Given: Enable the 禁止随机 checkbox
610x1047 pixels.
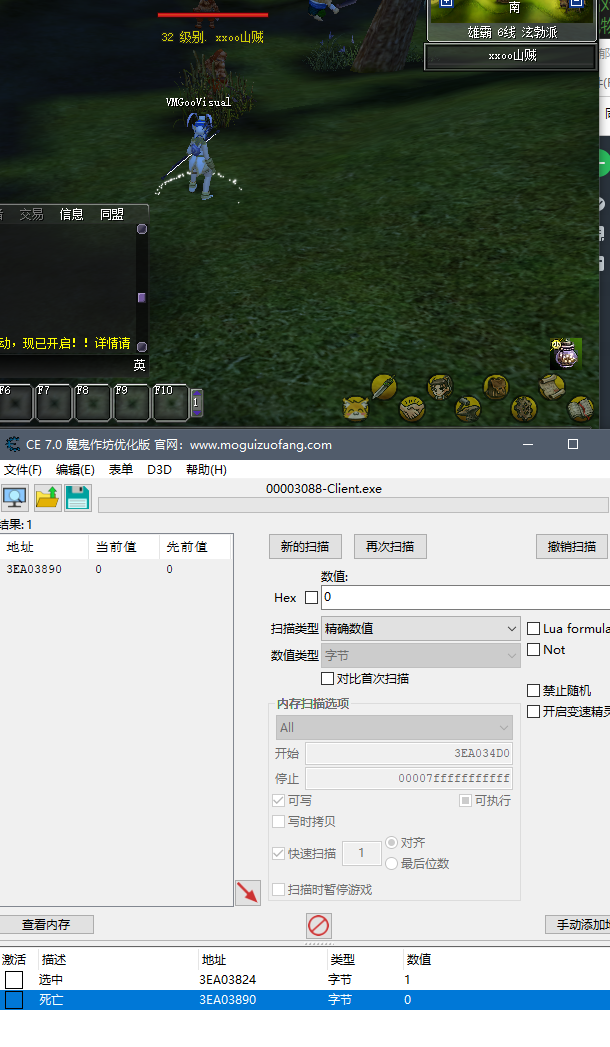Looking at the screenshot, I should tap(533, 690).
